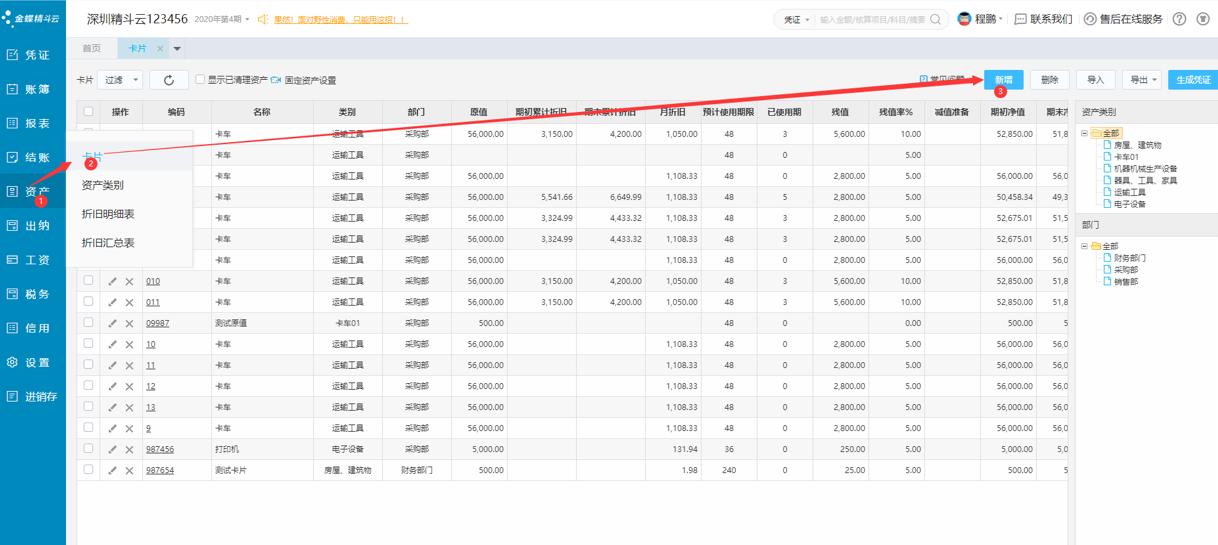Click the 联系我们 contact icon
1218x545 pixels.
pos(1020,19)
